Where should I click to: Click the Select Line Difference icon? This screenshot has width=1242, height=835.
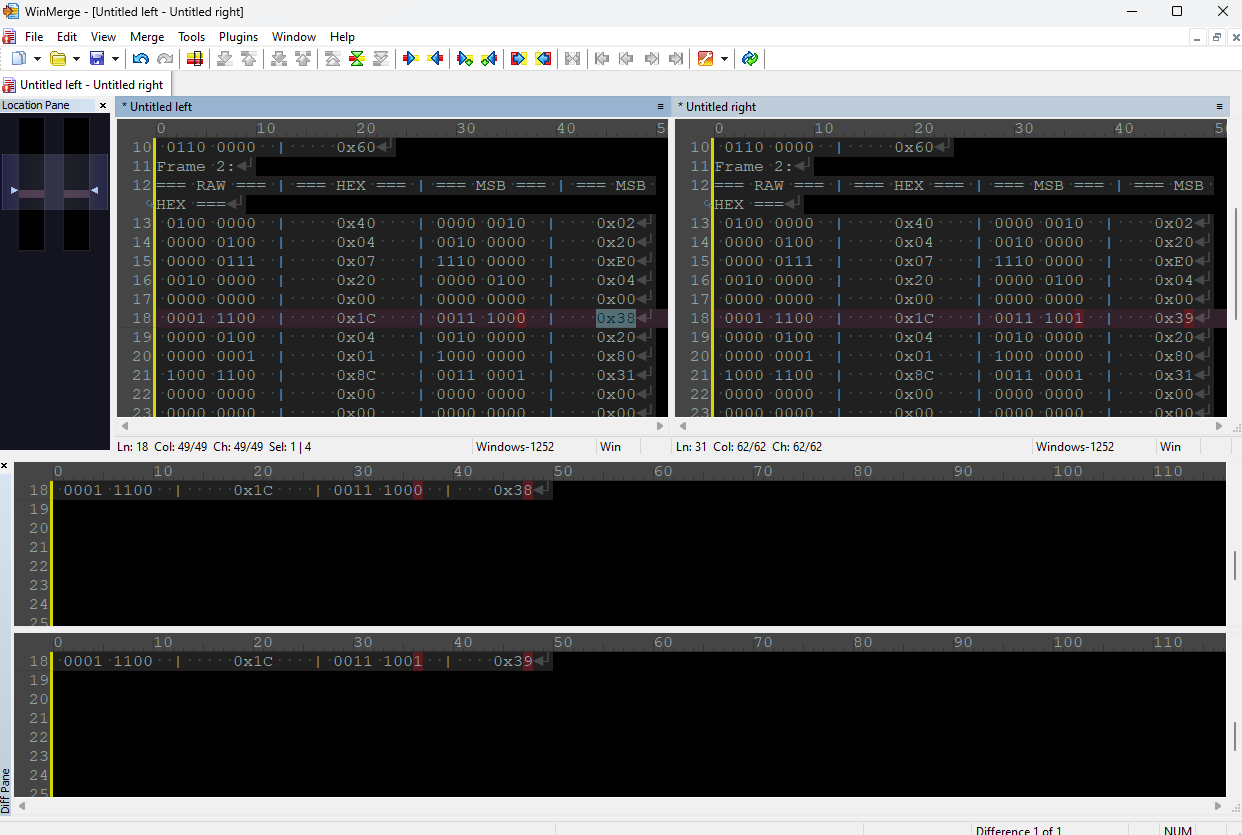[195, 59]
